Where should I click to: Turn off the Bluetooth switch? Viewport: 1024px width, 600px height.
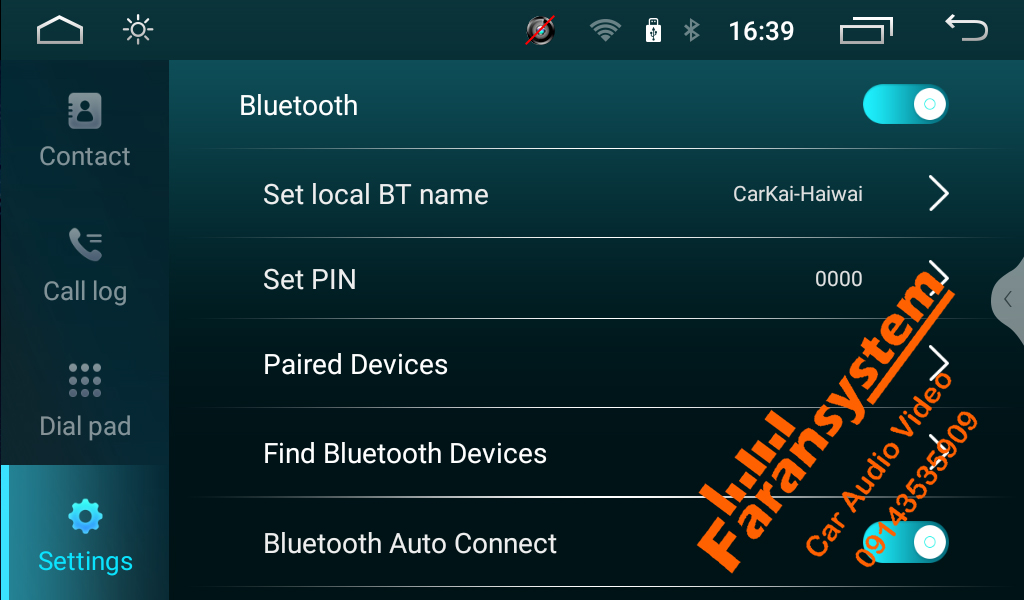tap(905, 104)
